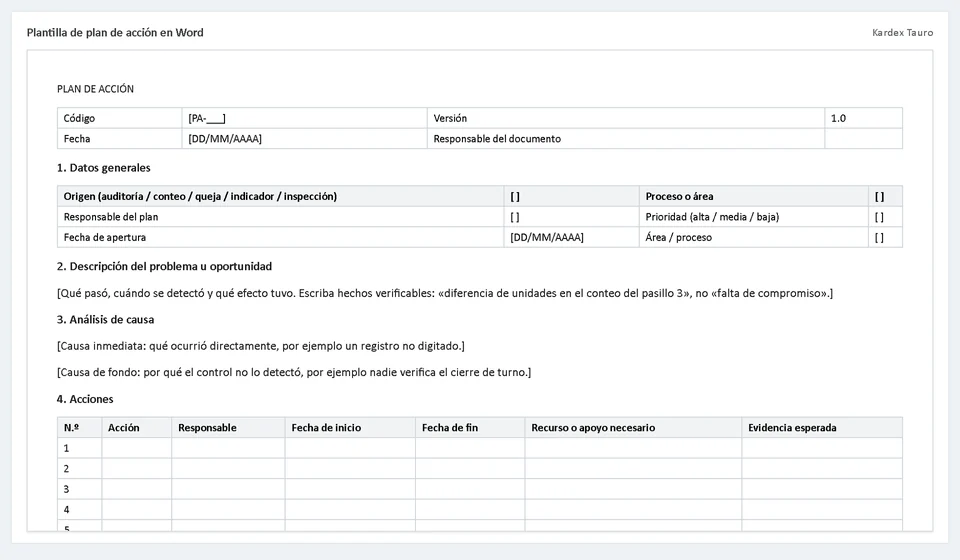This screenshot has width=960, height=560.
Task: Click the 'Responsable del documento' cell
Action: point(626,138)
